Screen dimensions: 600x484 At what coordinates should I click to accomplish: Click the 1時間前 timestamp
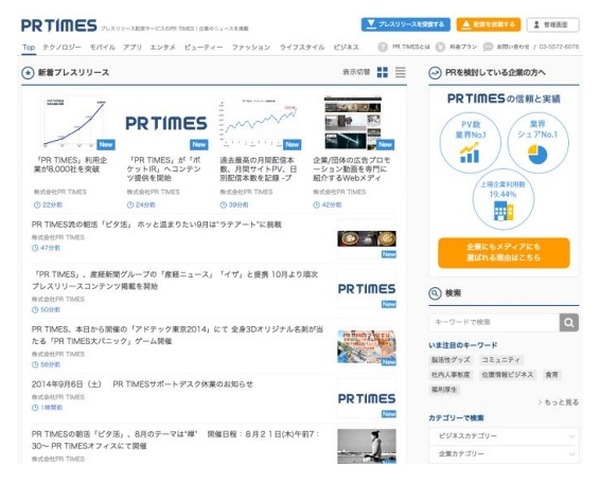coord(47,408)
